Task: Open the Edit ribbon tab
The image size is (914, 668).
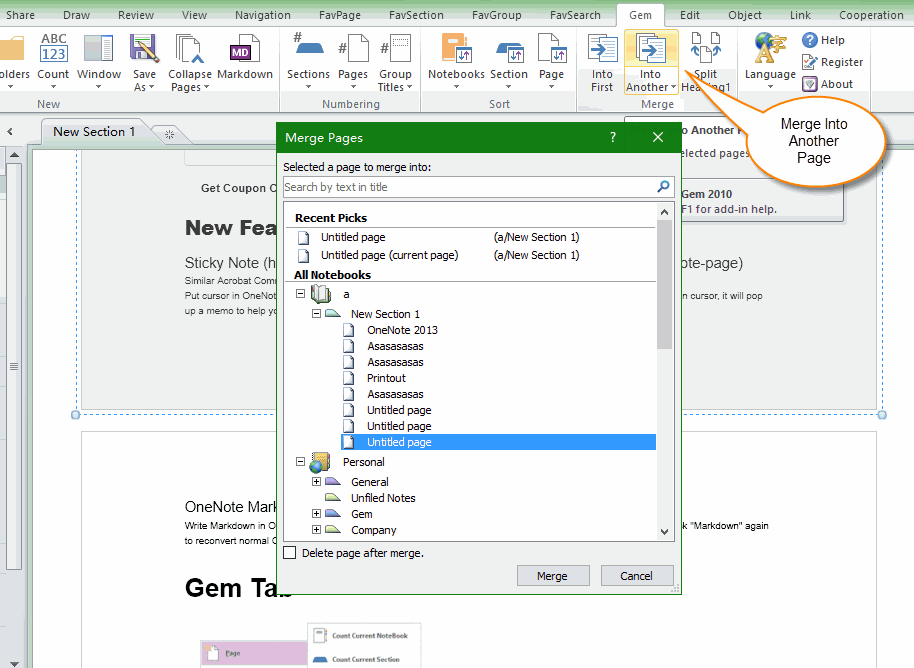Action: click(690, 15)
